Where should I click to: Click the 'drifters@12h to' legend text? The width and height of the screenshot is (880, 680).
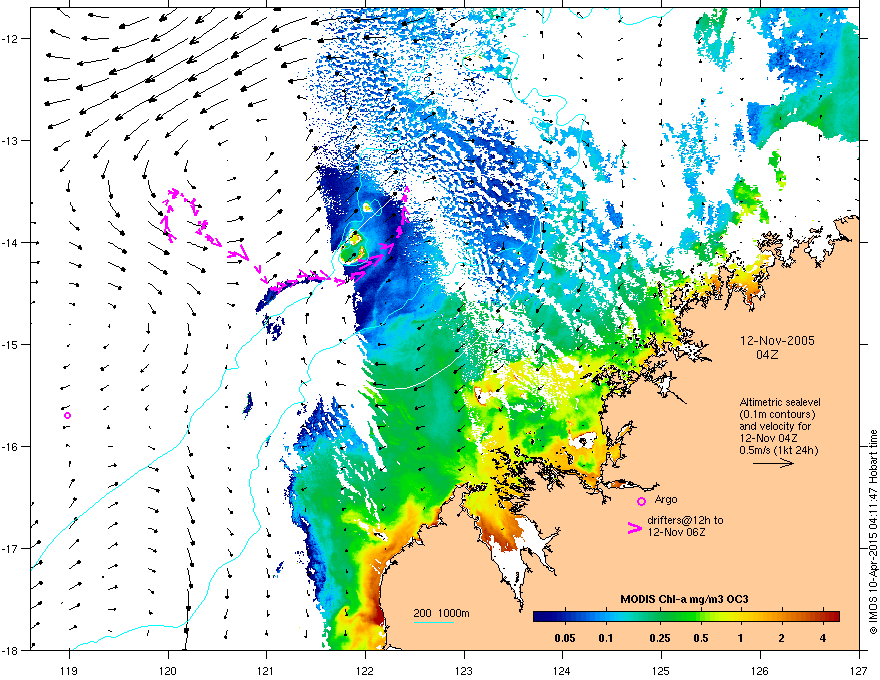coord(685,520)
